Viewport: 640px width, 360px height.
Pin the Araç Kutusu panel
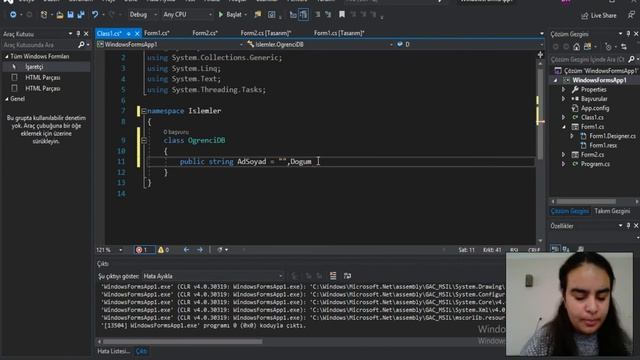[78, 34]
